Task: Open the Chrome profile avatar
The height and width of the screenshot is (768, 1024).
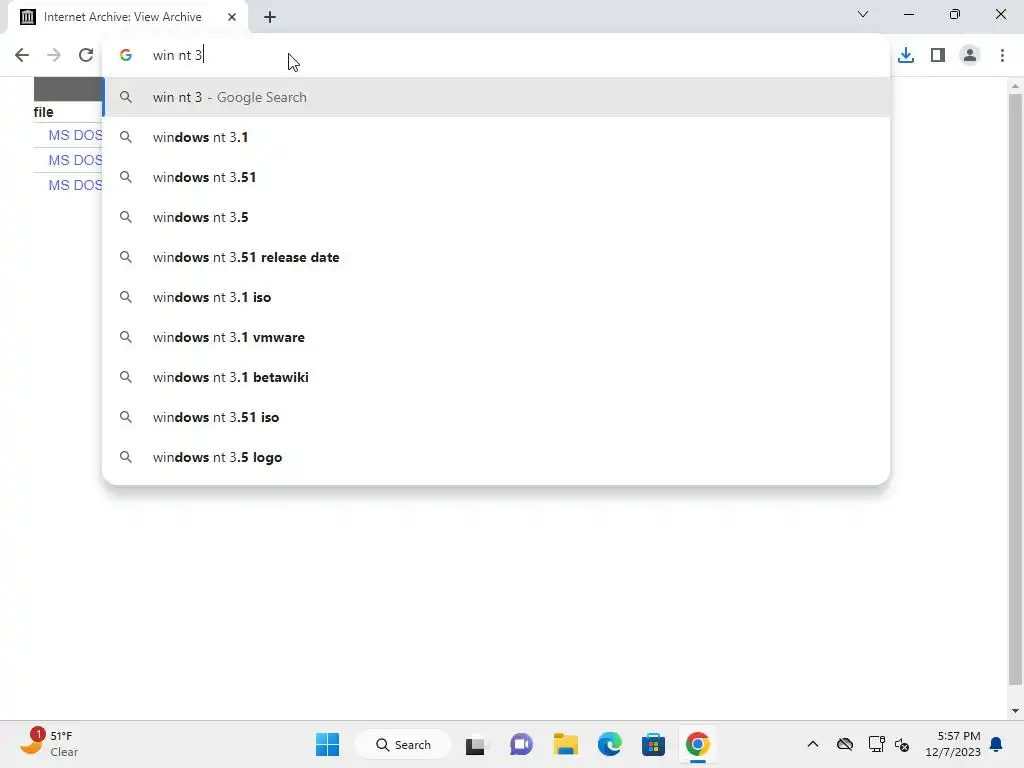Action: [970, 56]
